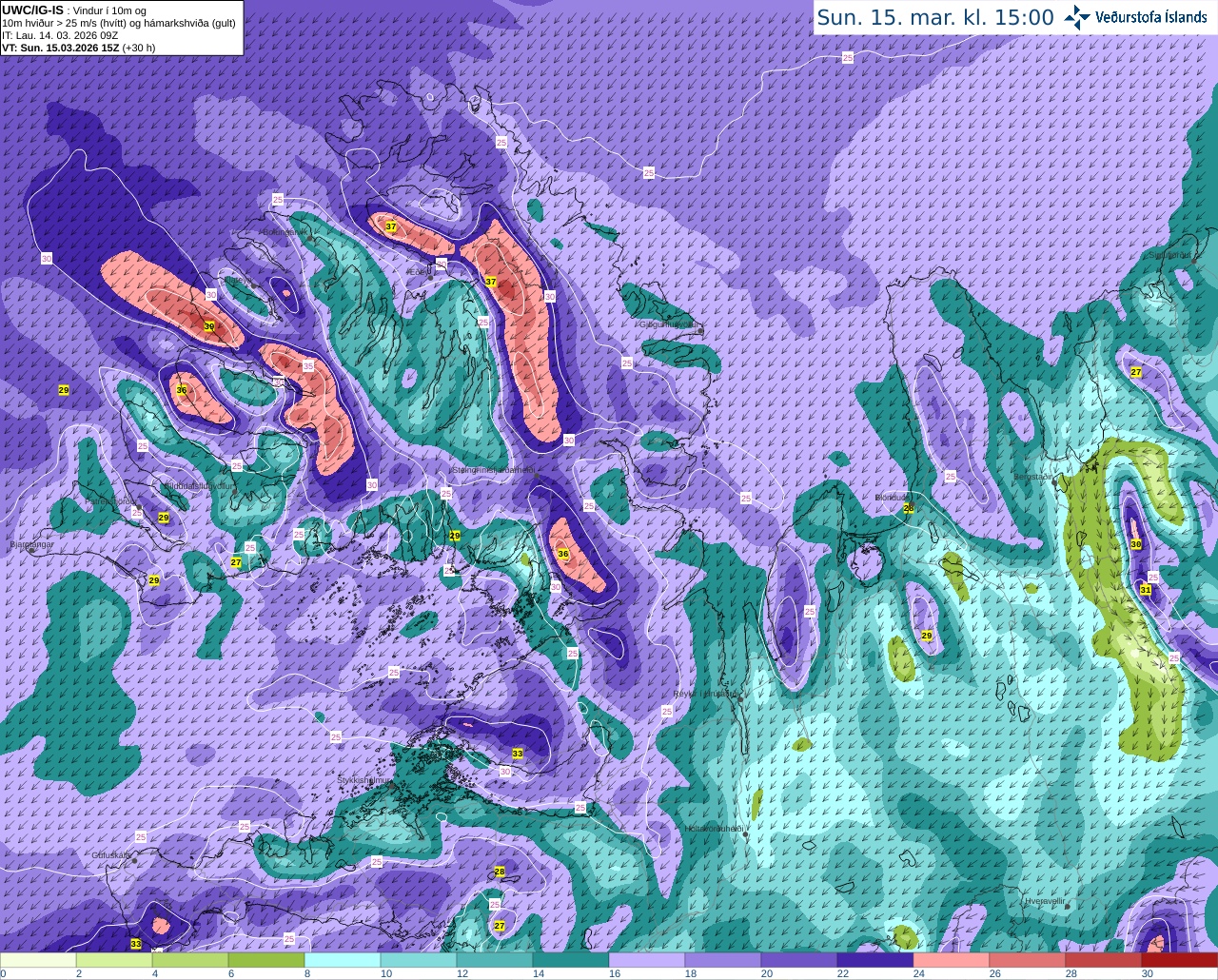Image resolution: width=1218 pixels, height=980 pixels.
Task: Click the hviður > 25 m/s description line
Action: [x=119, y=23]
